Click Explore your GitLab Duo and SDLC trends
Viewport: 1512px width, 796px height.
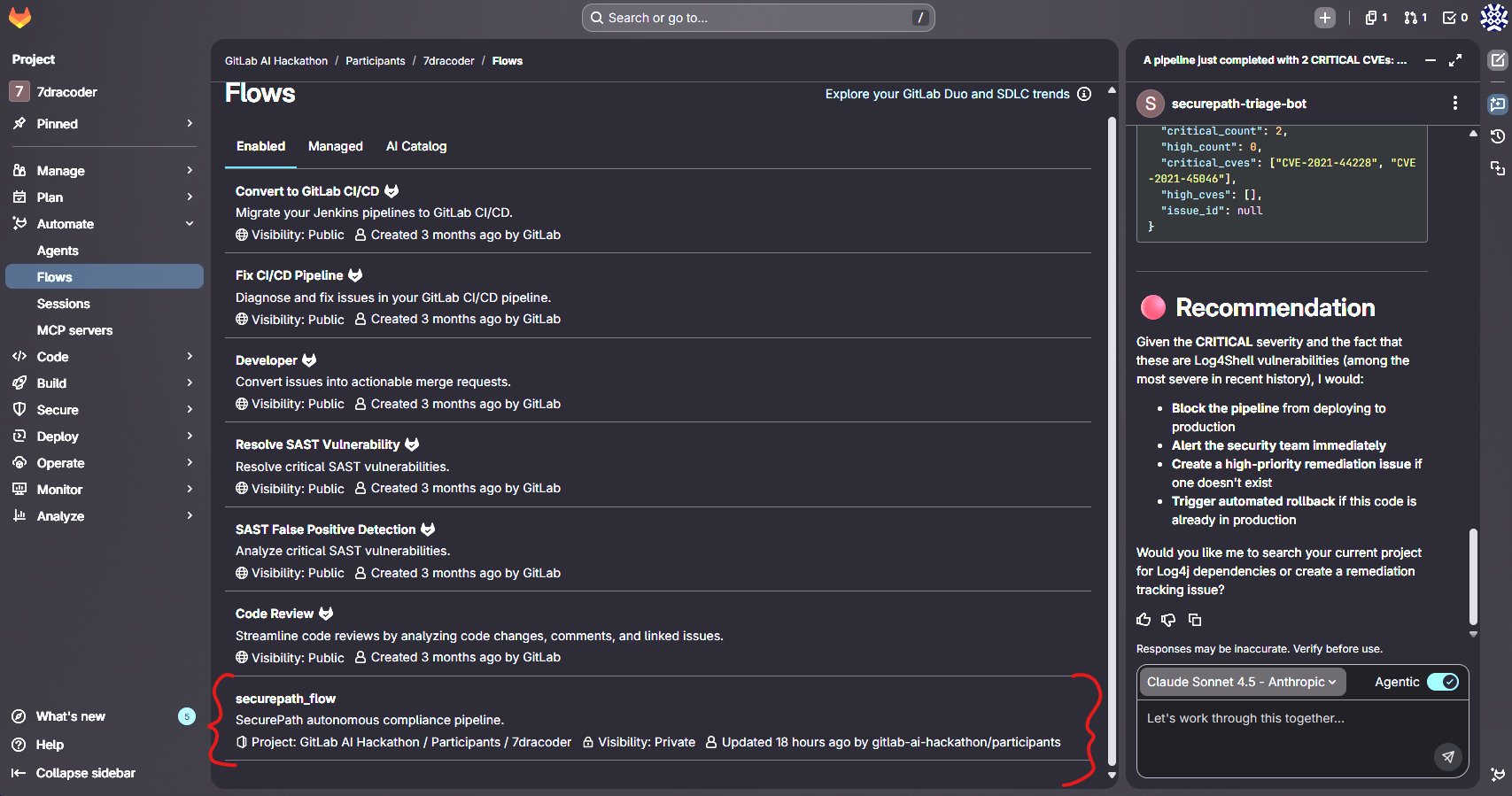(x=947, y=94)
